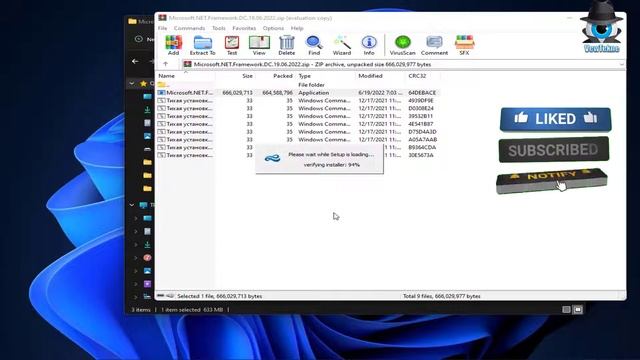Screen dimensions: 640x360
Task: Sort file list by Name column
Action: 186,76
